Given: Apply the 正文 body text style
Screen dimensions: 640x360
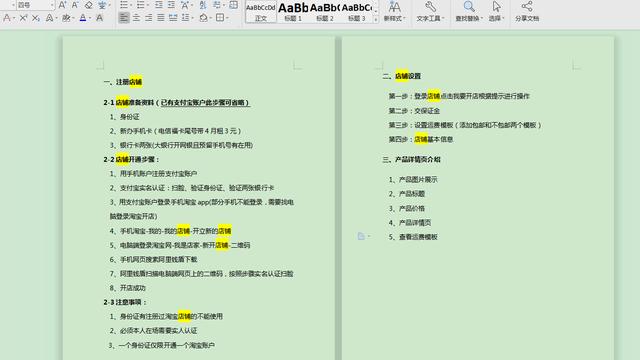Looking at the screenshot, I should (261, 11).
